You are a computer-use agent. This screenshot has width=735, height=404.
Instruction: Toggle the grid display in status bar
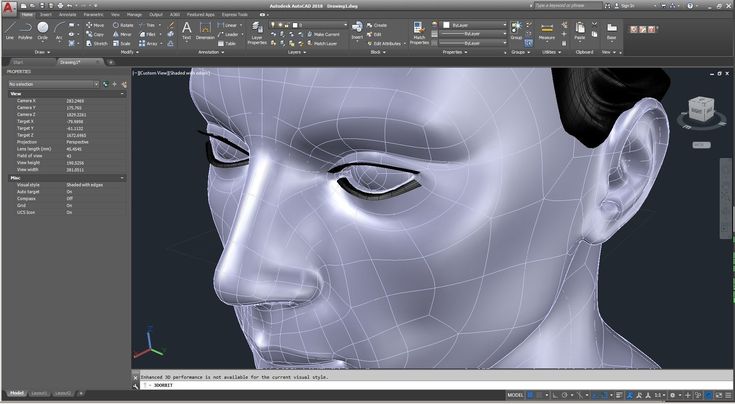pyautogui.click(x=530, y=396)
